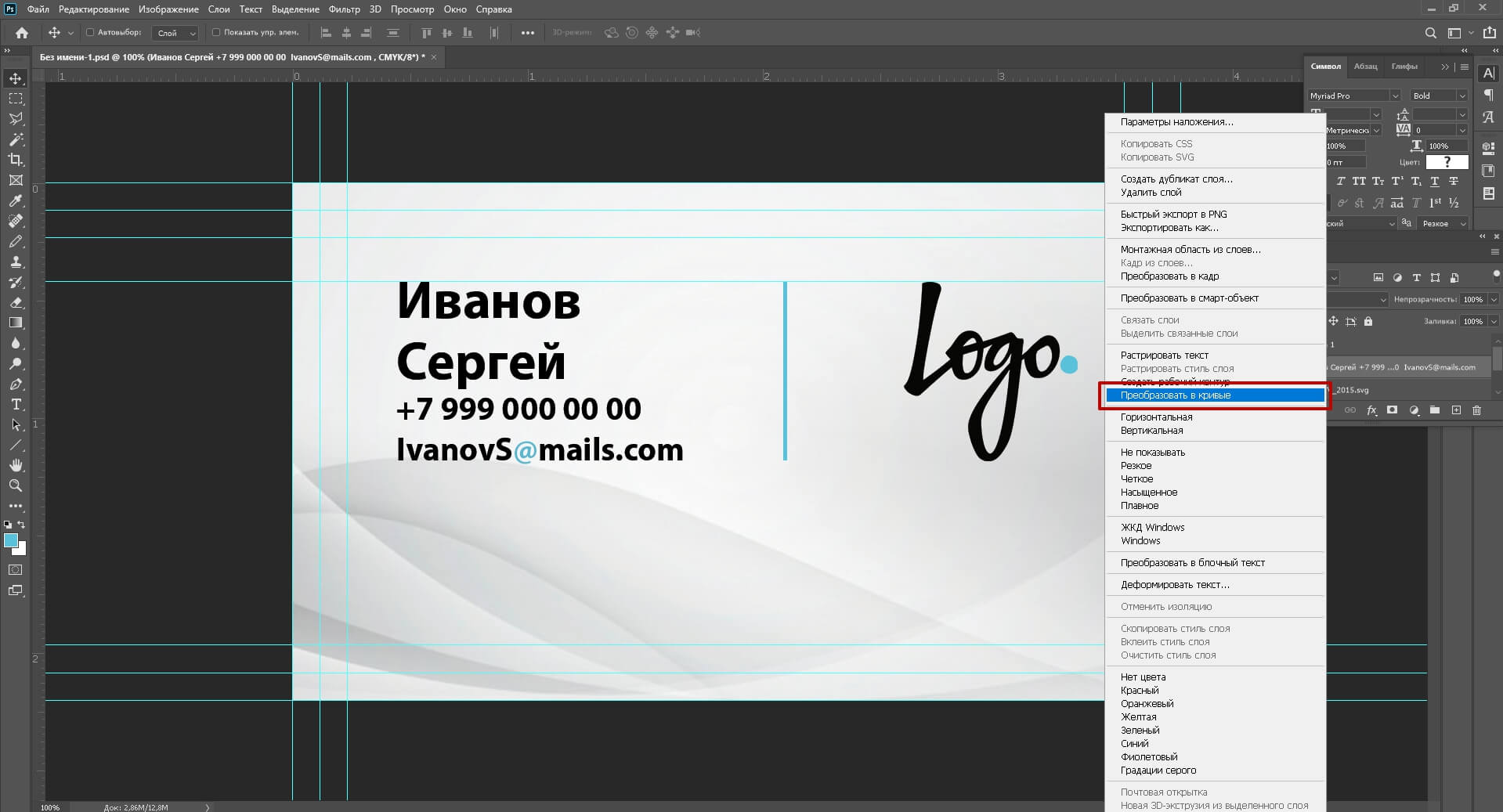The image size is (1503, 812).
Task: Toggle Small Caps in the Символ panel
Action: point(1378,181)
